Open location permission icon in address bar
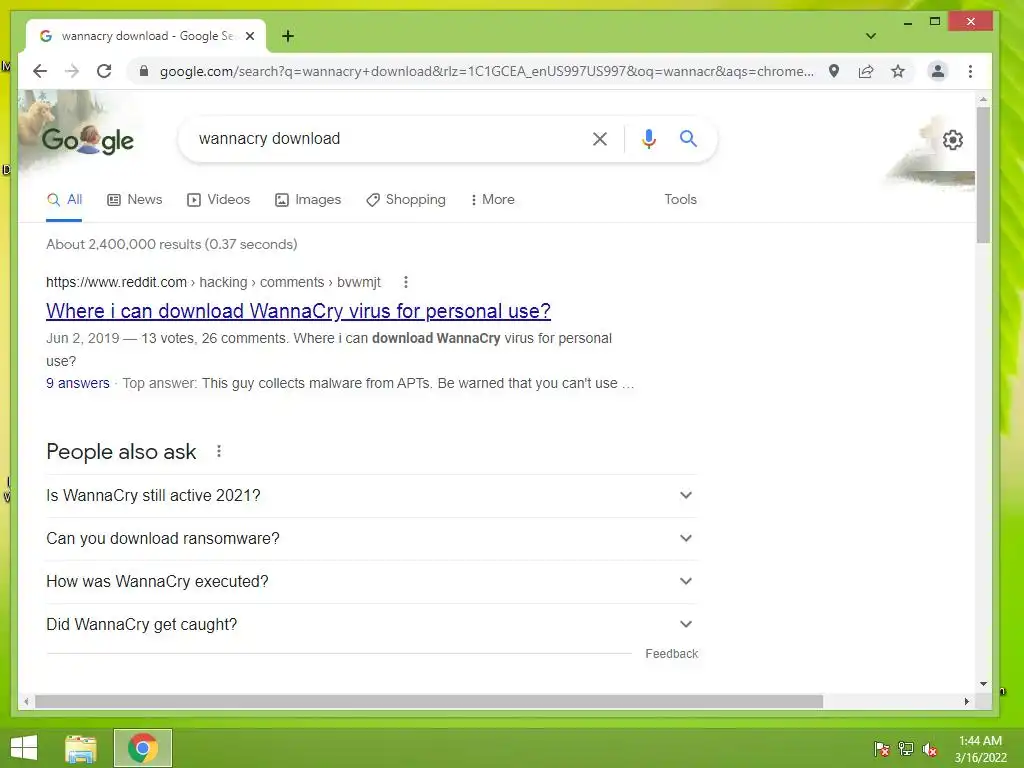 834,71
